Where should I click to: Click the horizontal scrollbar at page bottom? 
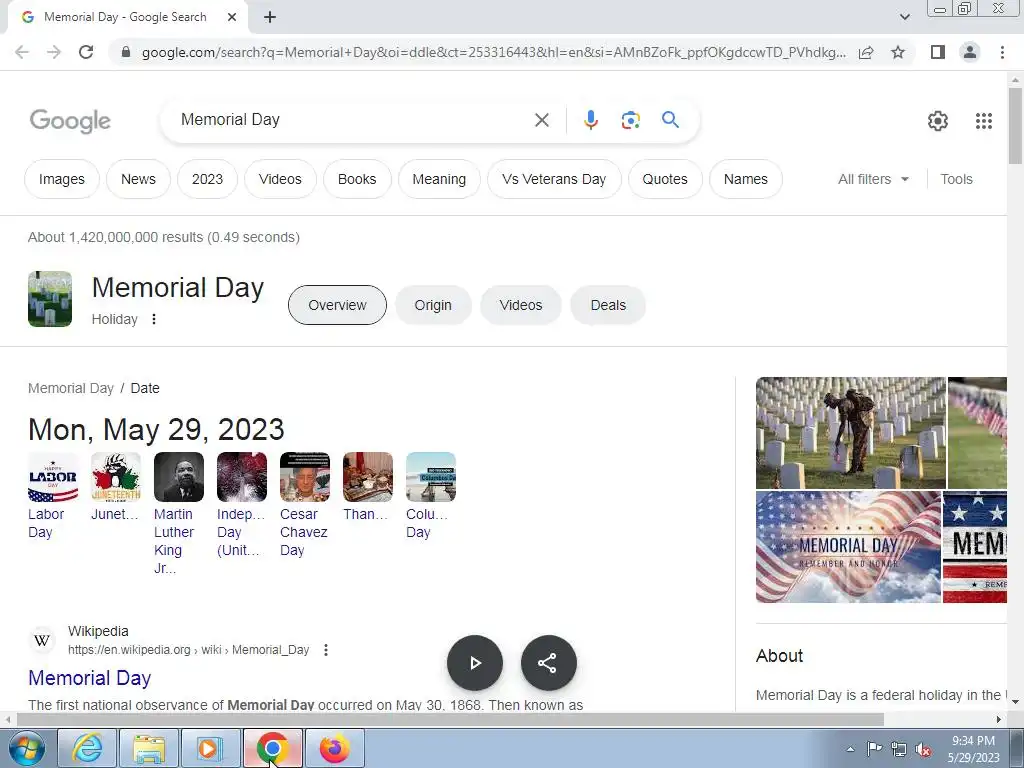click(449, 719)
